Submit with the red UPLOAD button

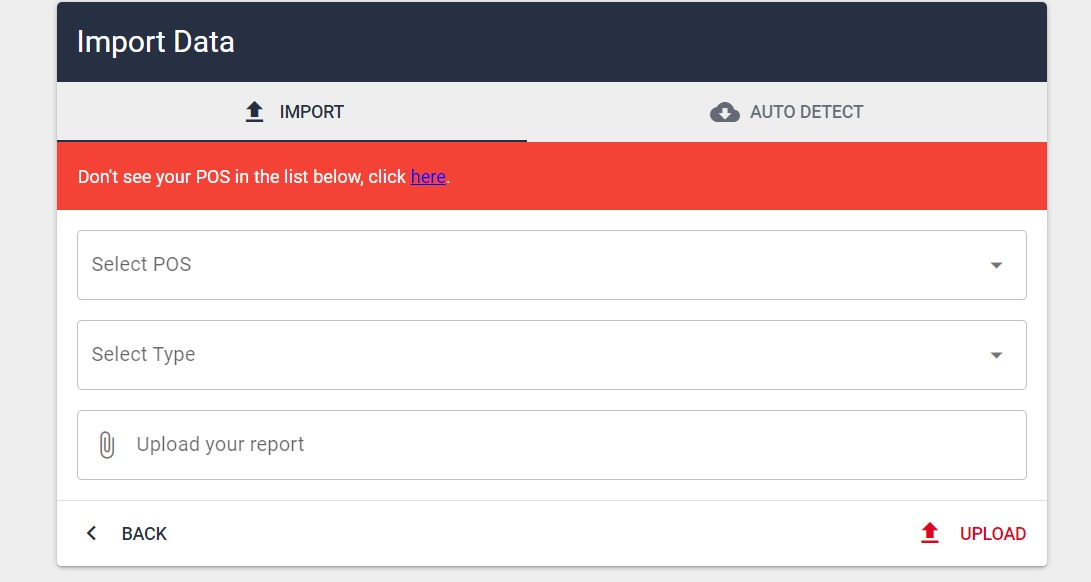tap(973, 534)
